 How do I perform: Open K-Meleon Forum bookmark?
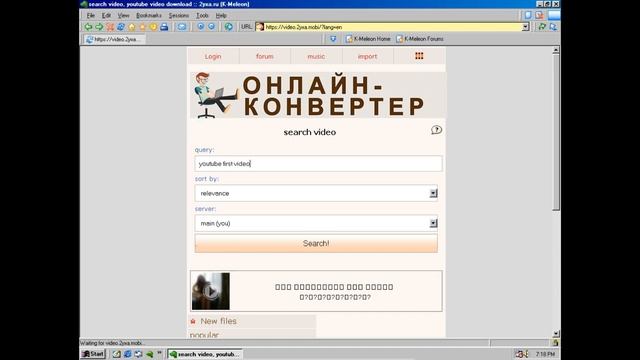point(420,39)
